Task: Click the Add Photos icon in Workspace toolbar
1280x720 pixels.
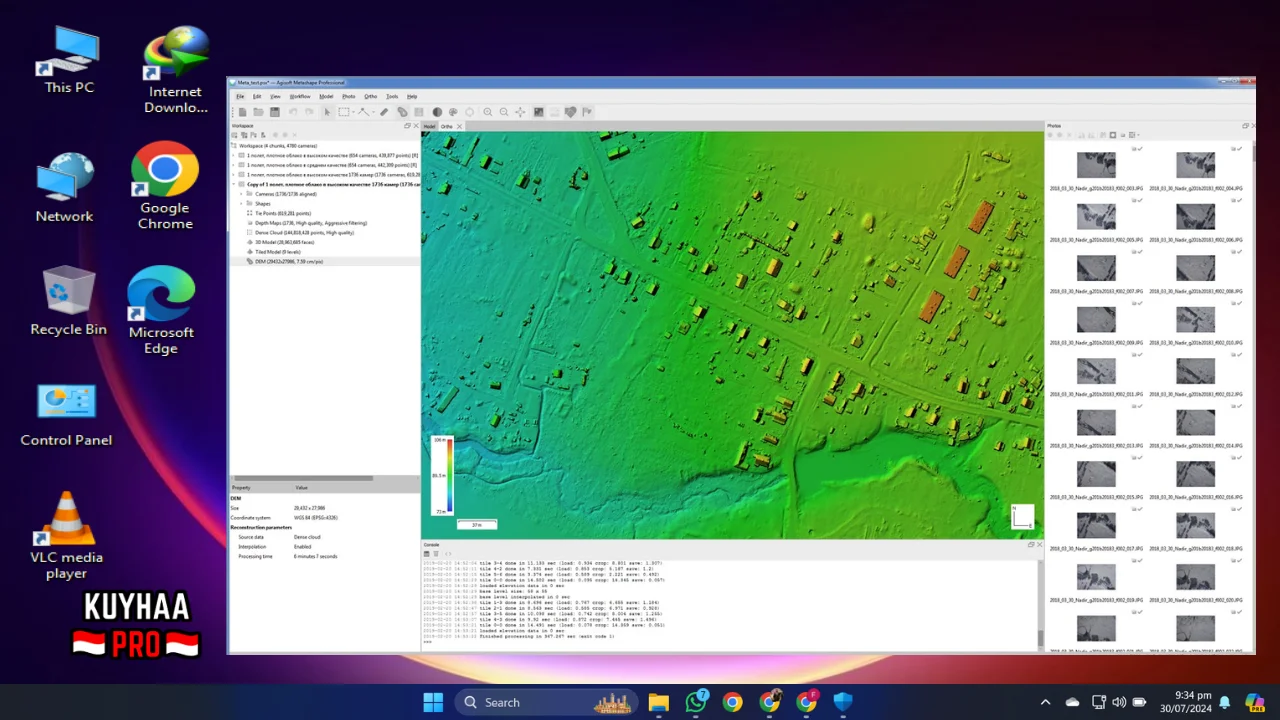Action: pos(244,135)
